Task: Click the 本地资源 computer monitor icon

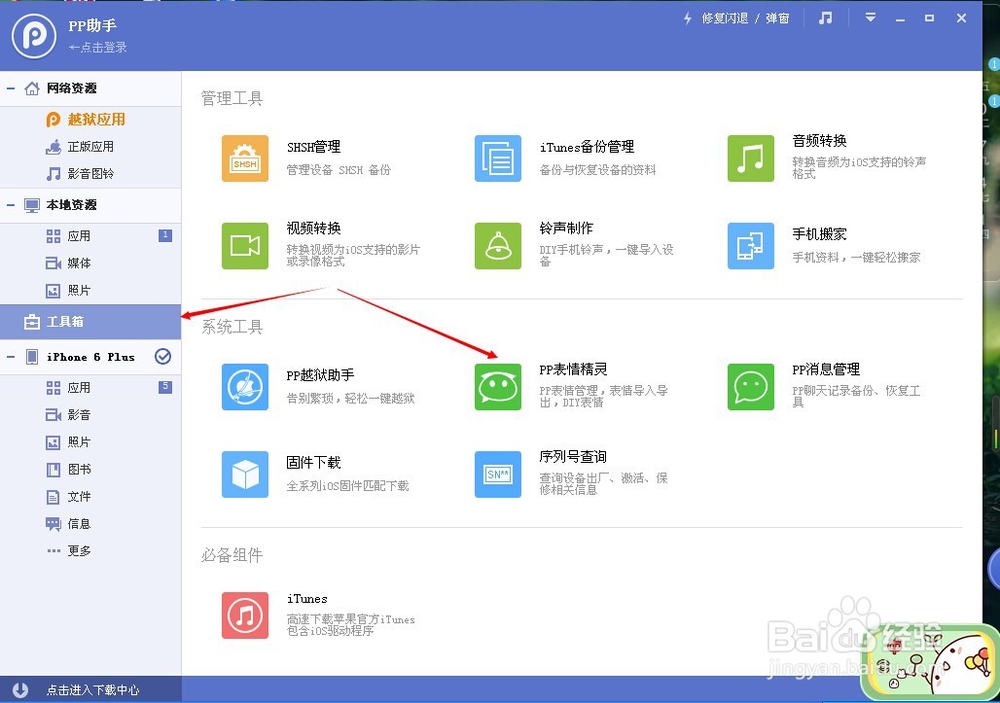Action: click(32, 205)
